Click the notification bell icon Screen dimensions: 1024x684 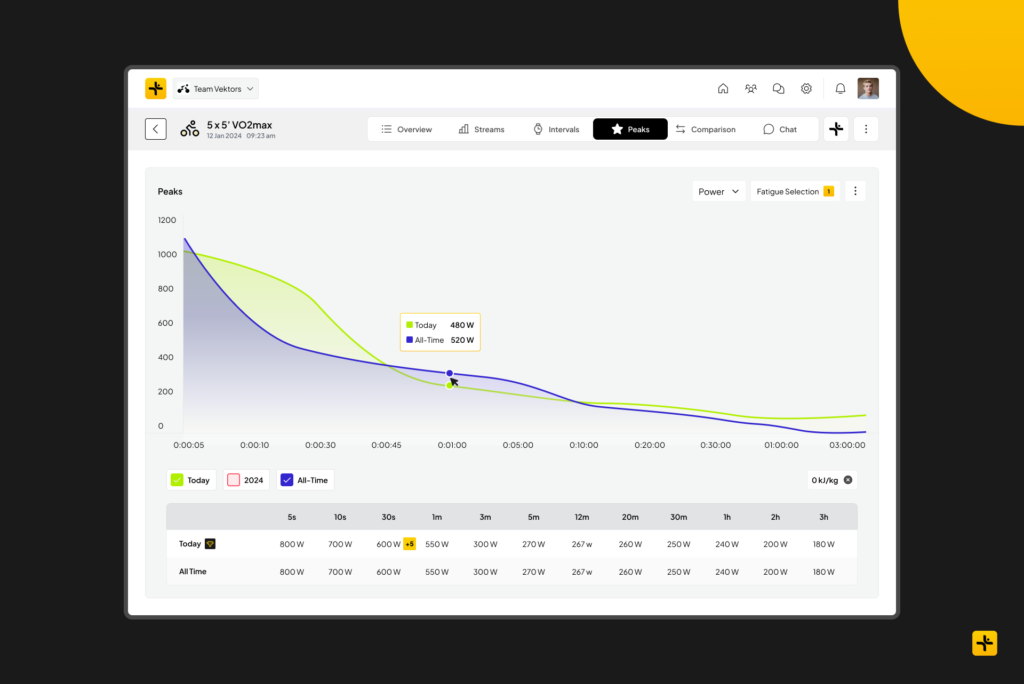click(x=840, y=89)
